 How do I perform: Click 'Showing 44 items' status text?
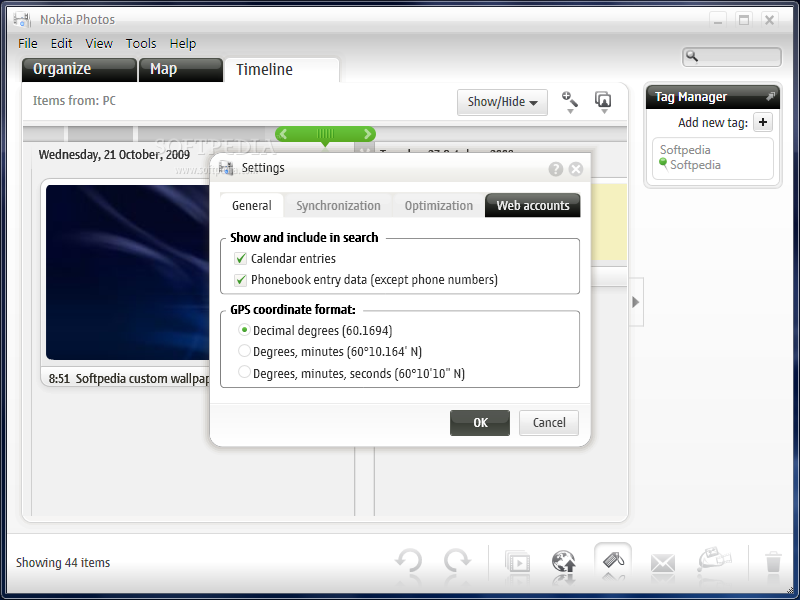63,563
